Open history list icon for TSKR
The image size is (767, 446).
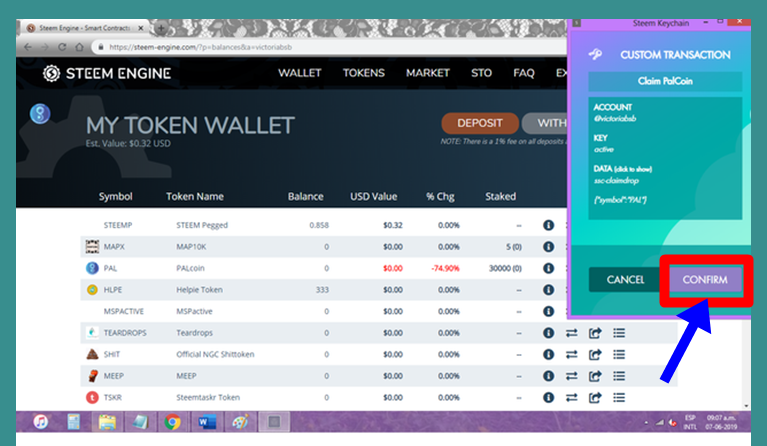(619, 398)
